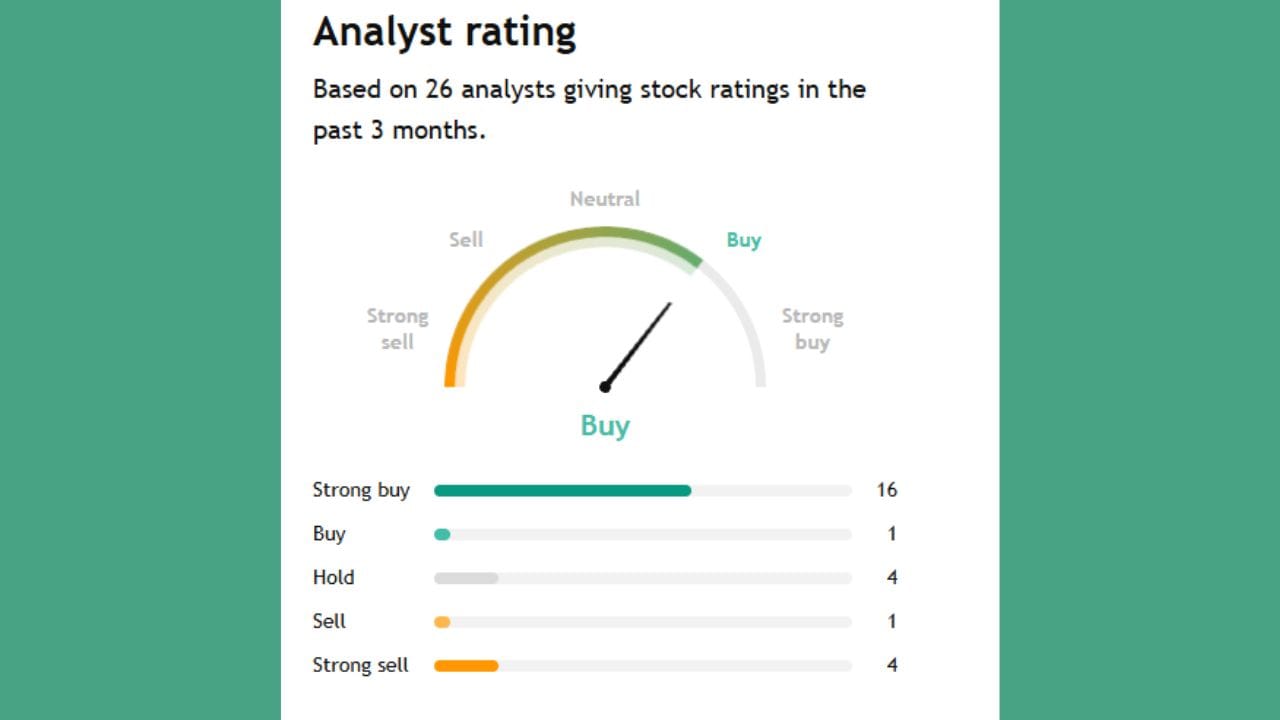Click the Hold row label
The image size is (1280, 720).
tap(333, 578)
